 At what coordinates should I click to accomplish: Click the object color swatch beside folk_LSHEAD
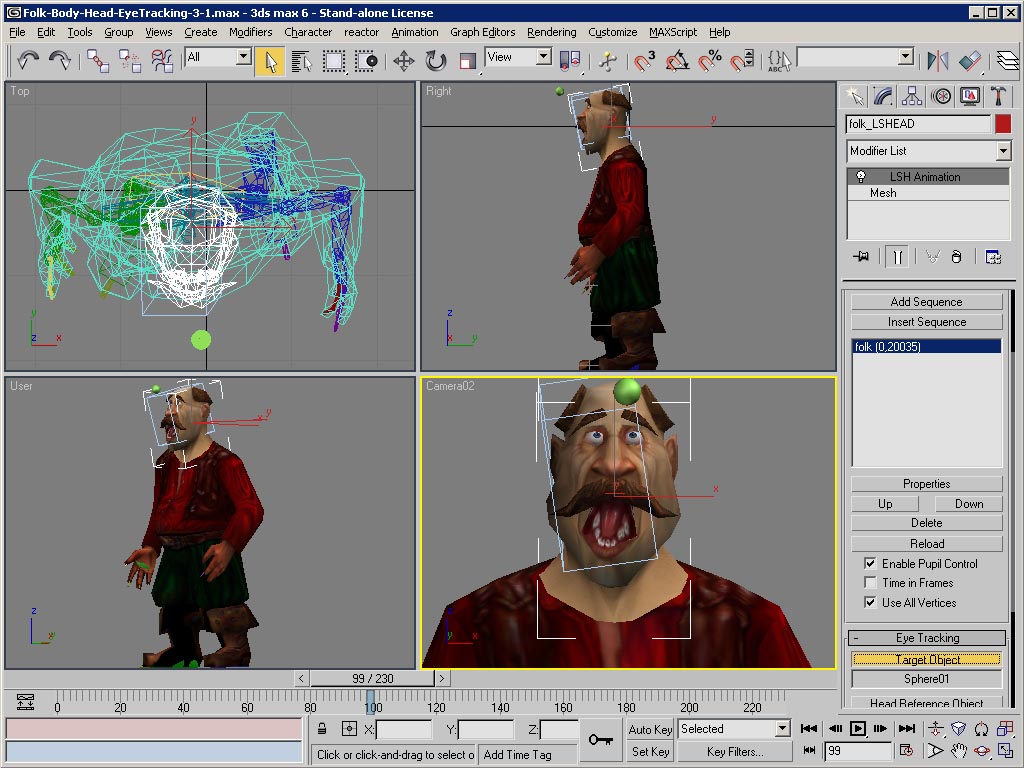point(1005,123)
